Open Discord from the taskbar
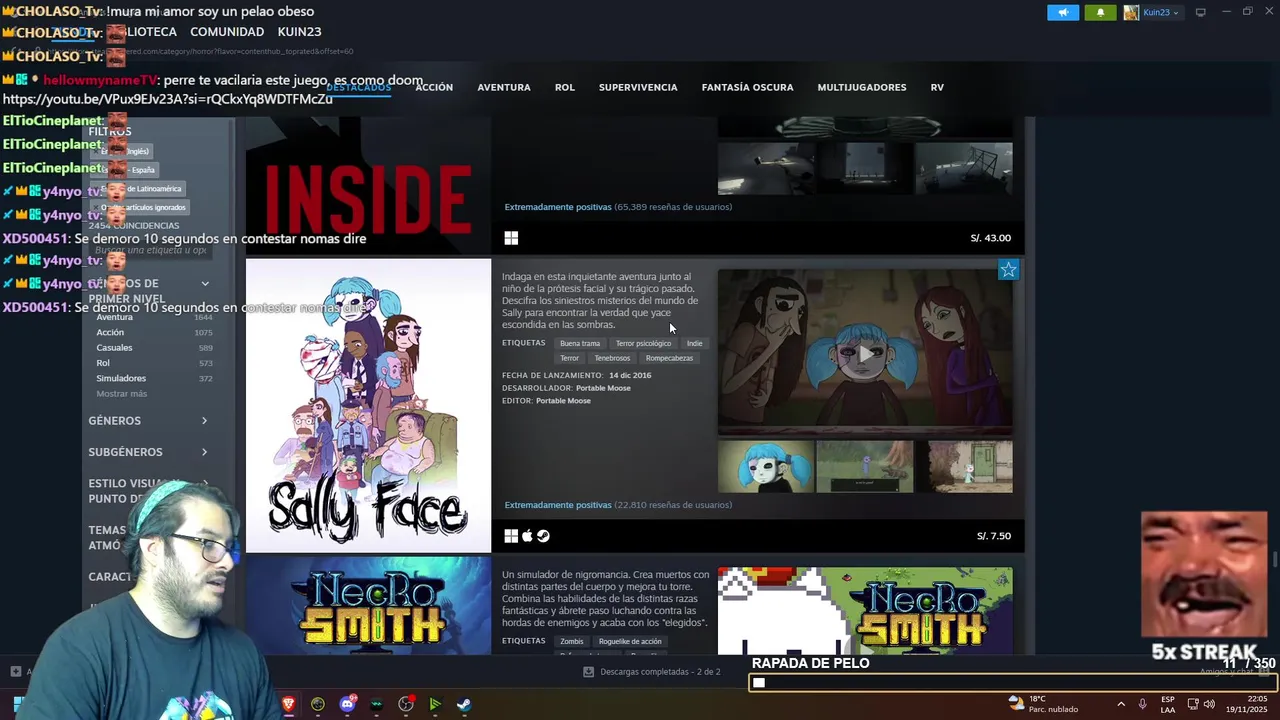Image resolution: width=1280 pixels, height=720 pixels. [347, 704]
